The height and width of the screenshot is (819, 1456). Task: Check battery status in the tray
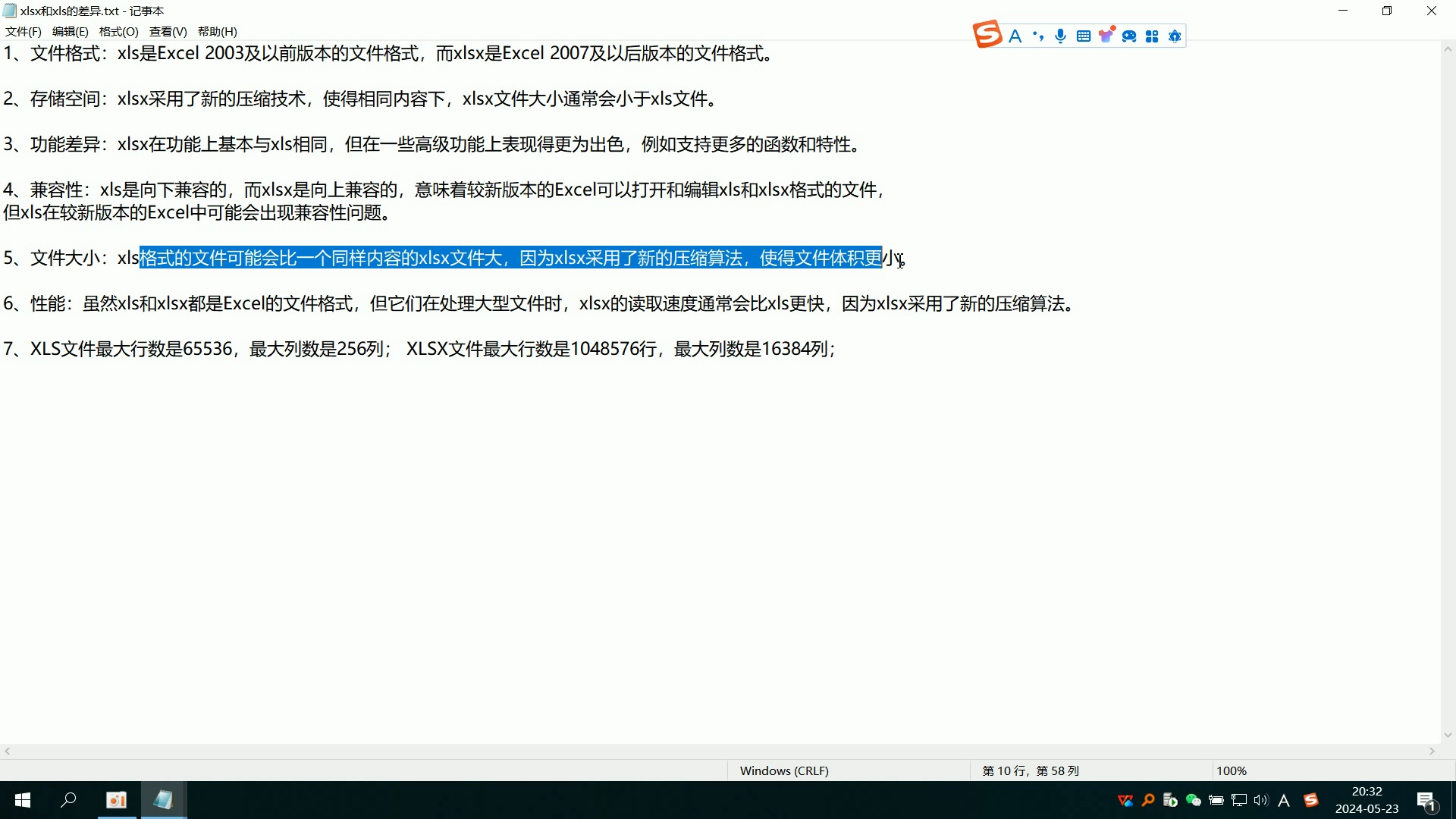point(1216,800)
